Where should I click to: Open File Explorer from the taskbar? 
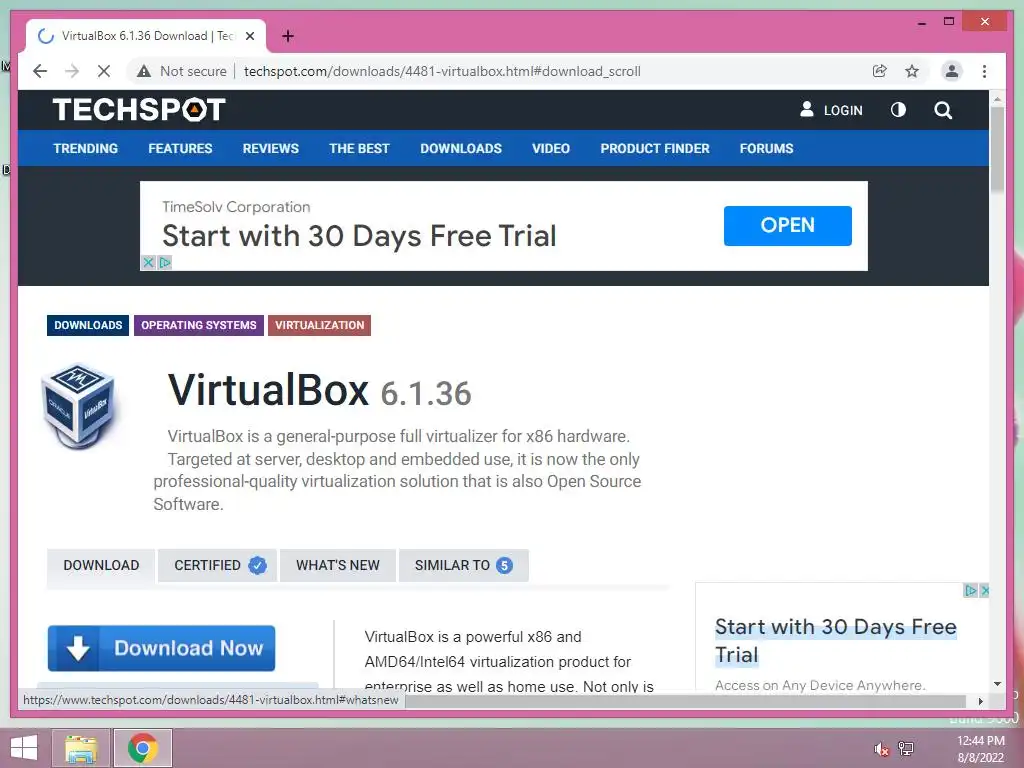tap(81, 748)
